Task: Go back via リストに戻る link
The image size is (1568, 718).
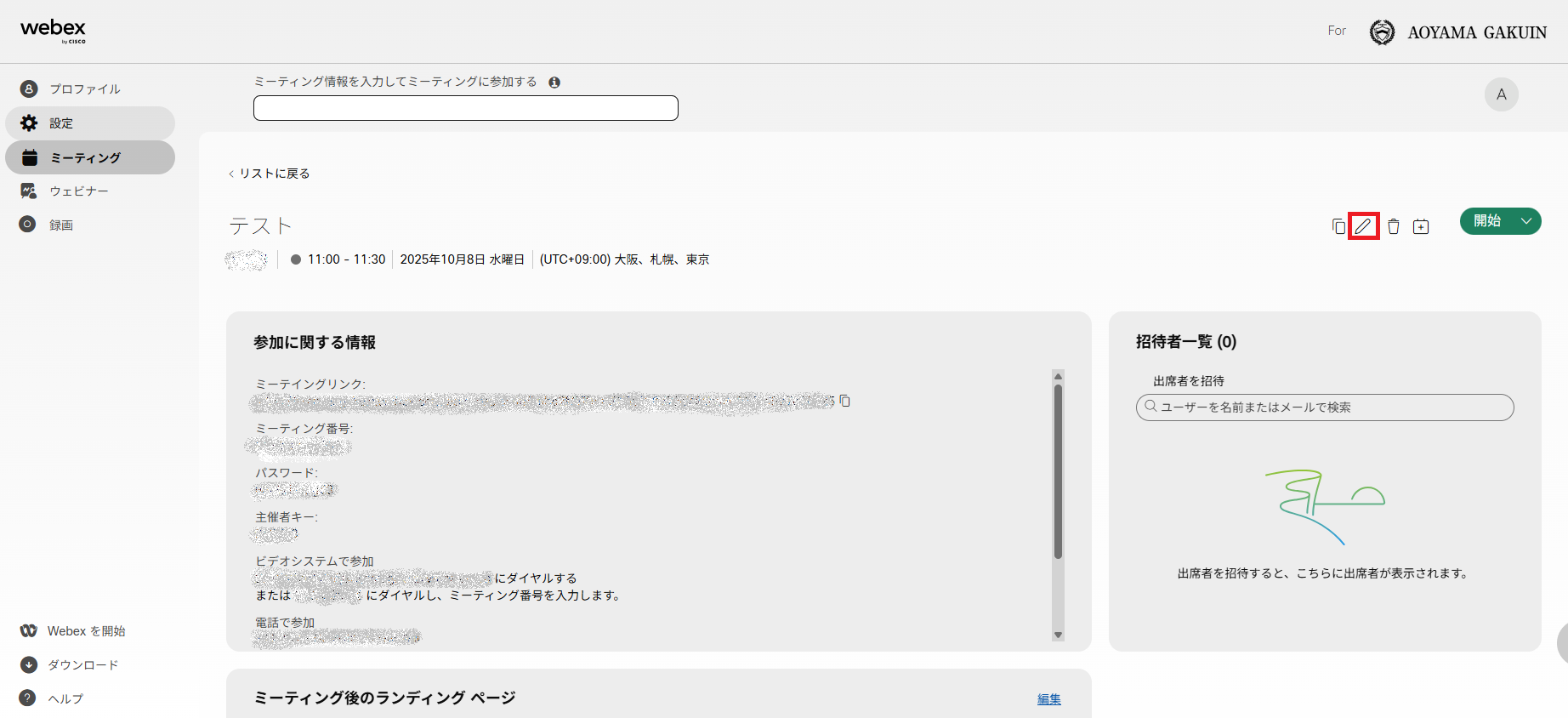Action: [270, 174]
